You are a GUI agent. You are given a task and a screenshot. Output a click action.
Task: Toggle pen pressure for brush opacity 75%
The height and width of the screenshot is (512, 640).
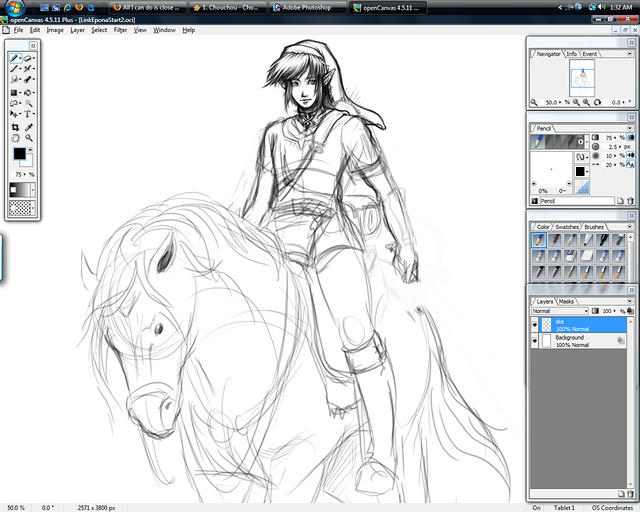click(x=631, y=138)
